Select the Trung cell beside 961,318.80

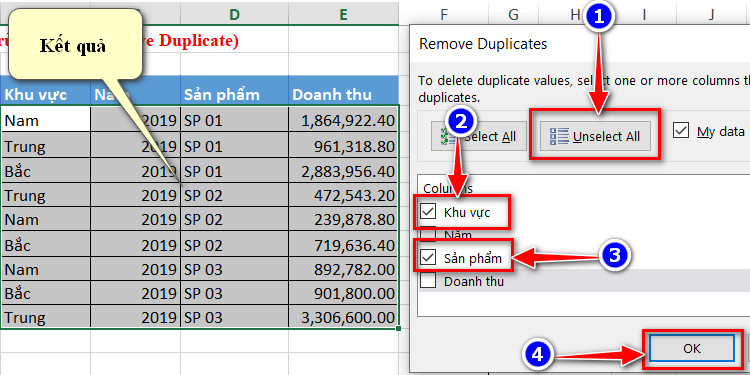tap(45, 145)
